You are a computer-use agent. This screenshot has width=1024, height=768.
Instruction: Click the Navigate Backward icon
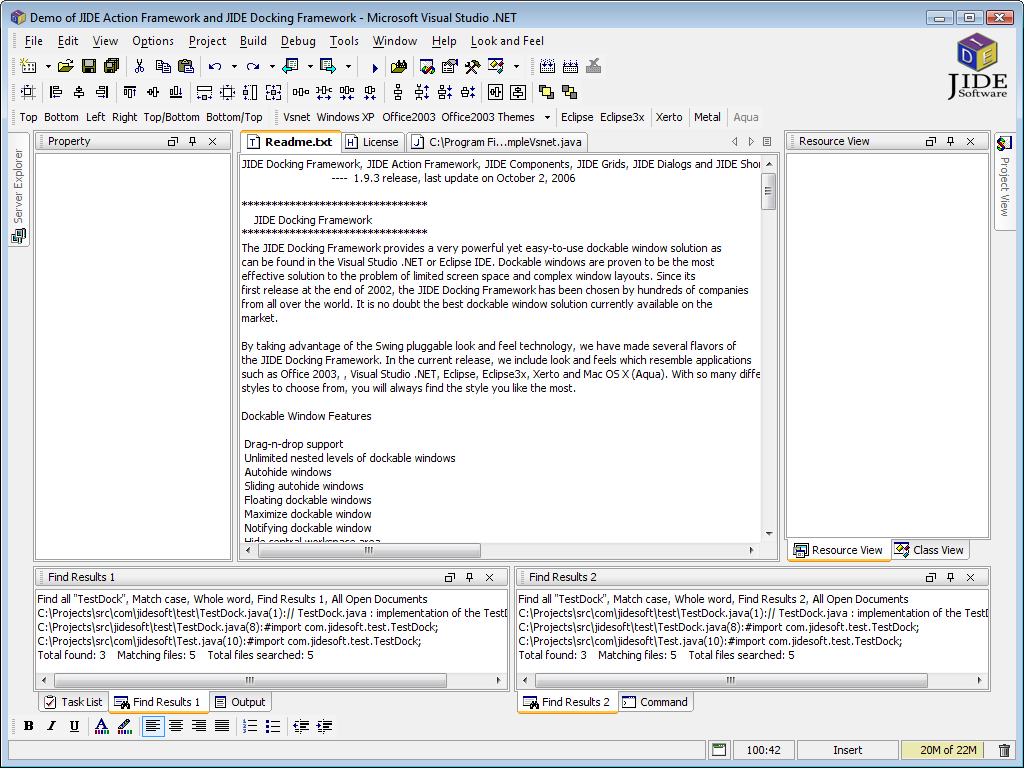pyautogui.click(x=291, y=66)
